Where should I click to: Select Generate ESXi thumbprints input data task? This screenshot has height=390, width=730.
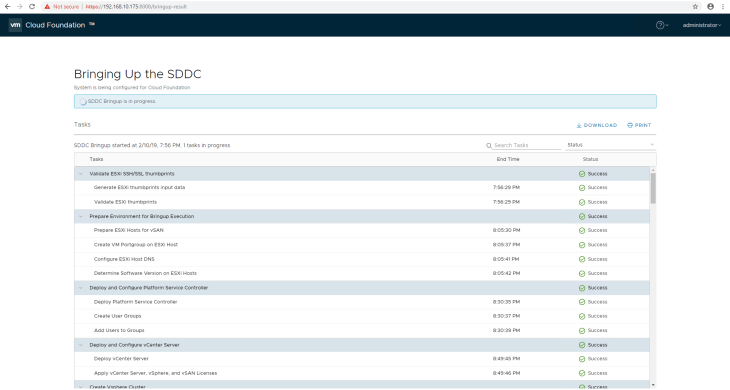click(139, 188)
